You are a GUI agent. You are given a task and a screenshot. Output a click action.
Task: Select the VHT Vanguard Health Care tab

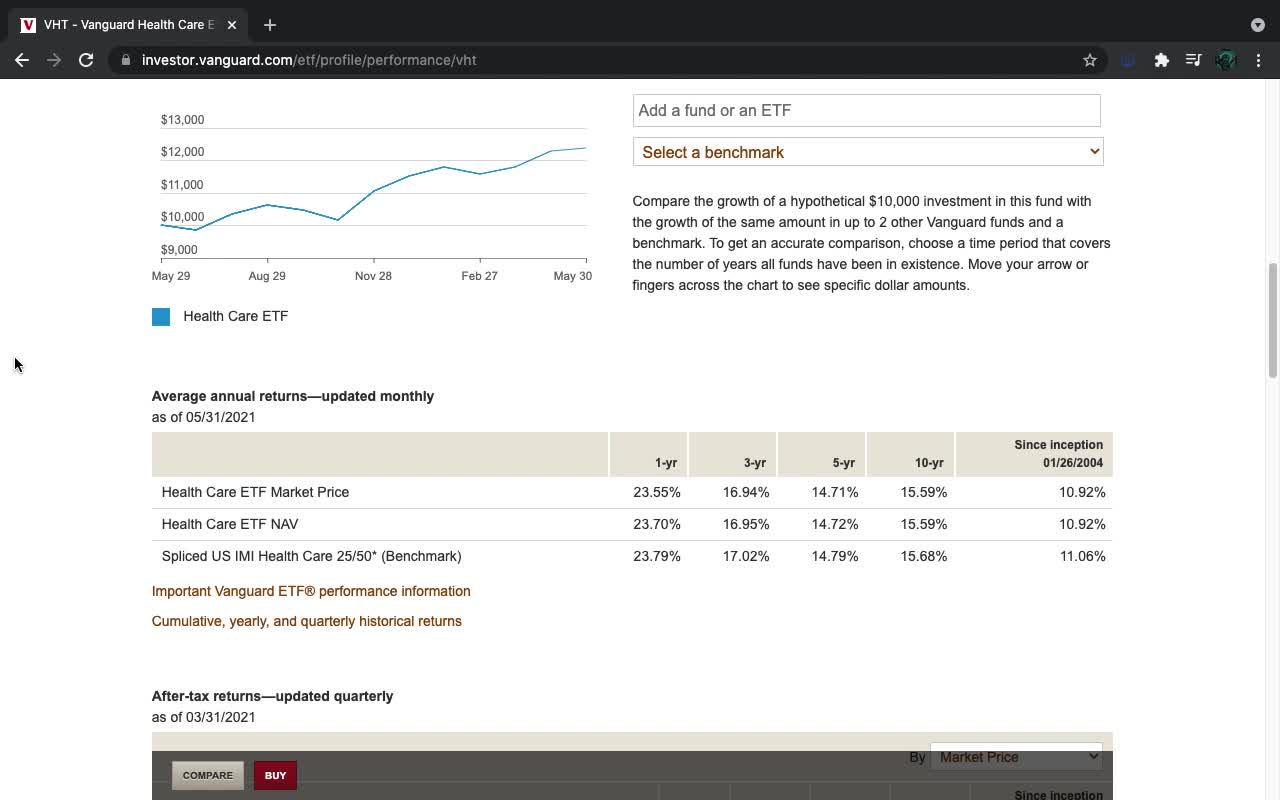click(x=128, y=25)
